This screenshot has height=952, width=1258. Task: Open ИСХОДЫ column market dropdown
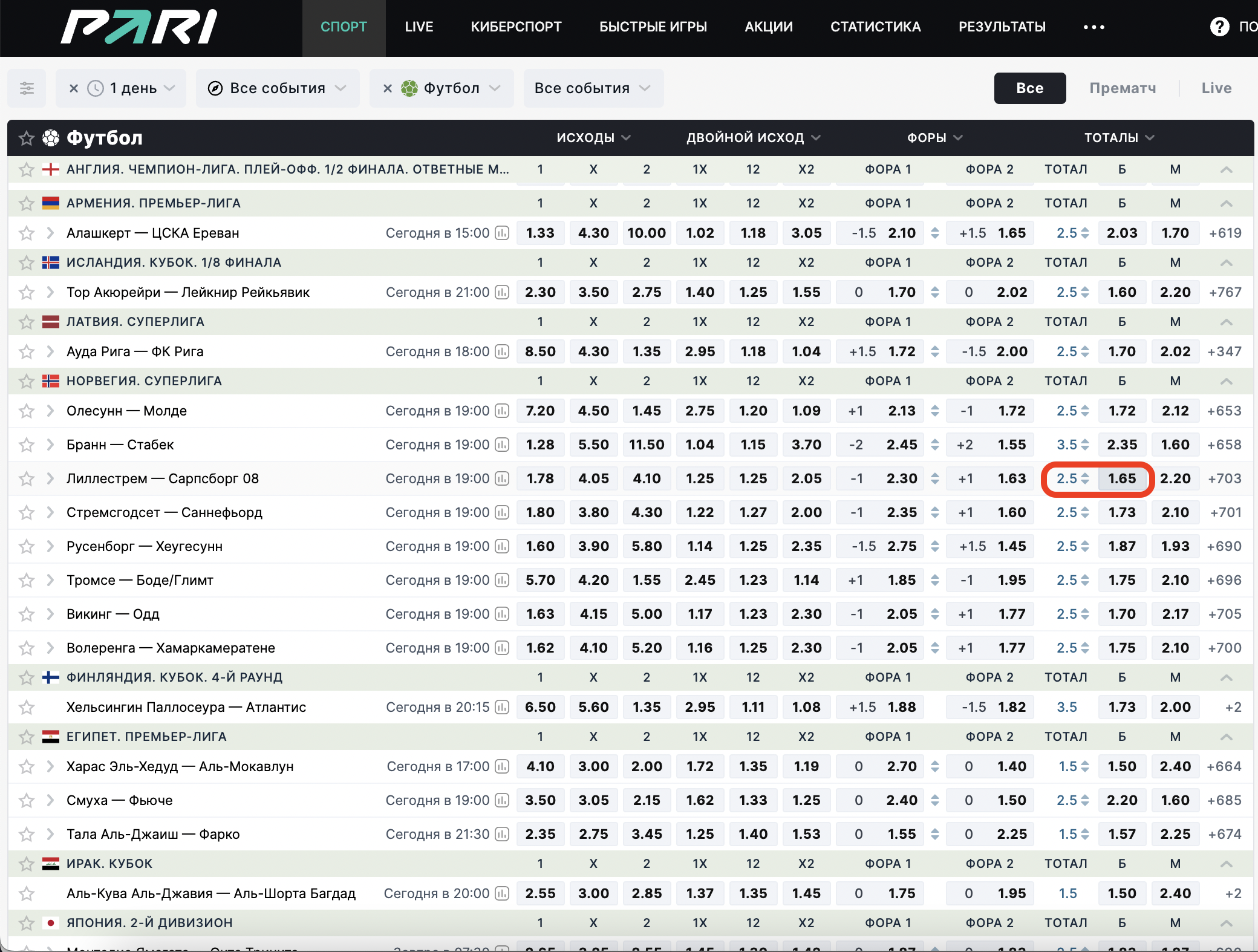593,138
